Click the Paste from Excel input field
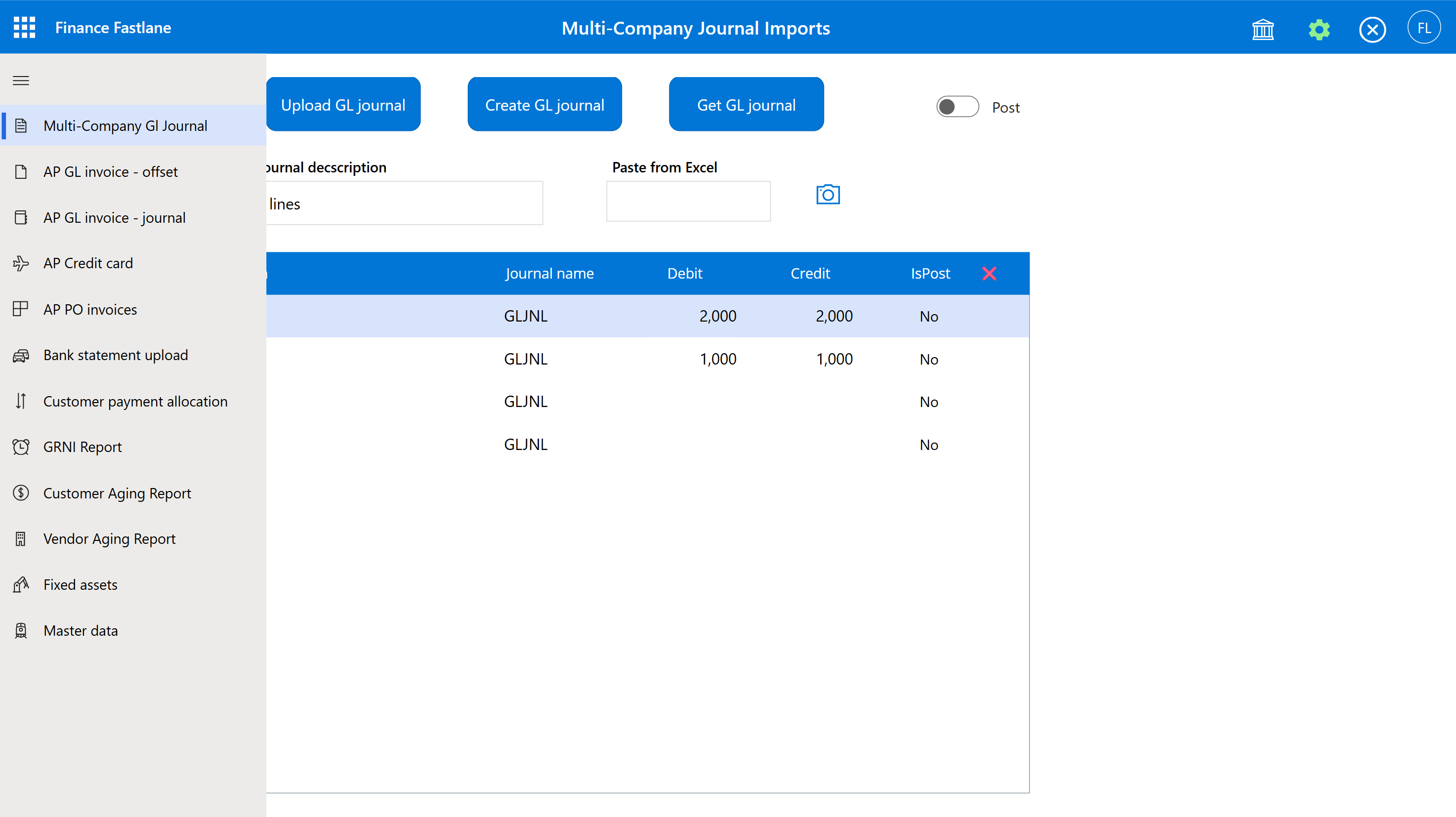The width and height of the screenshot is (1456, 817). tap(688, 201)
